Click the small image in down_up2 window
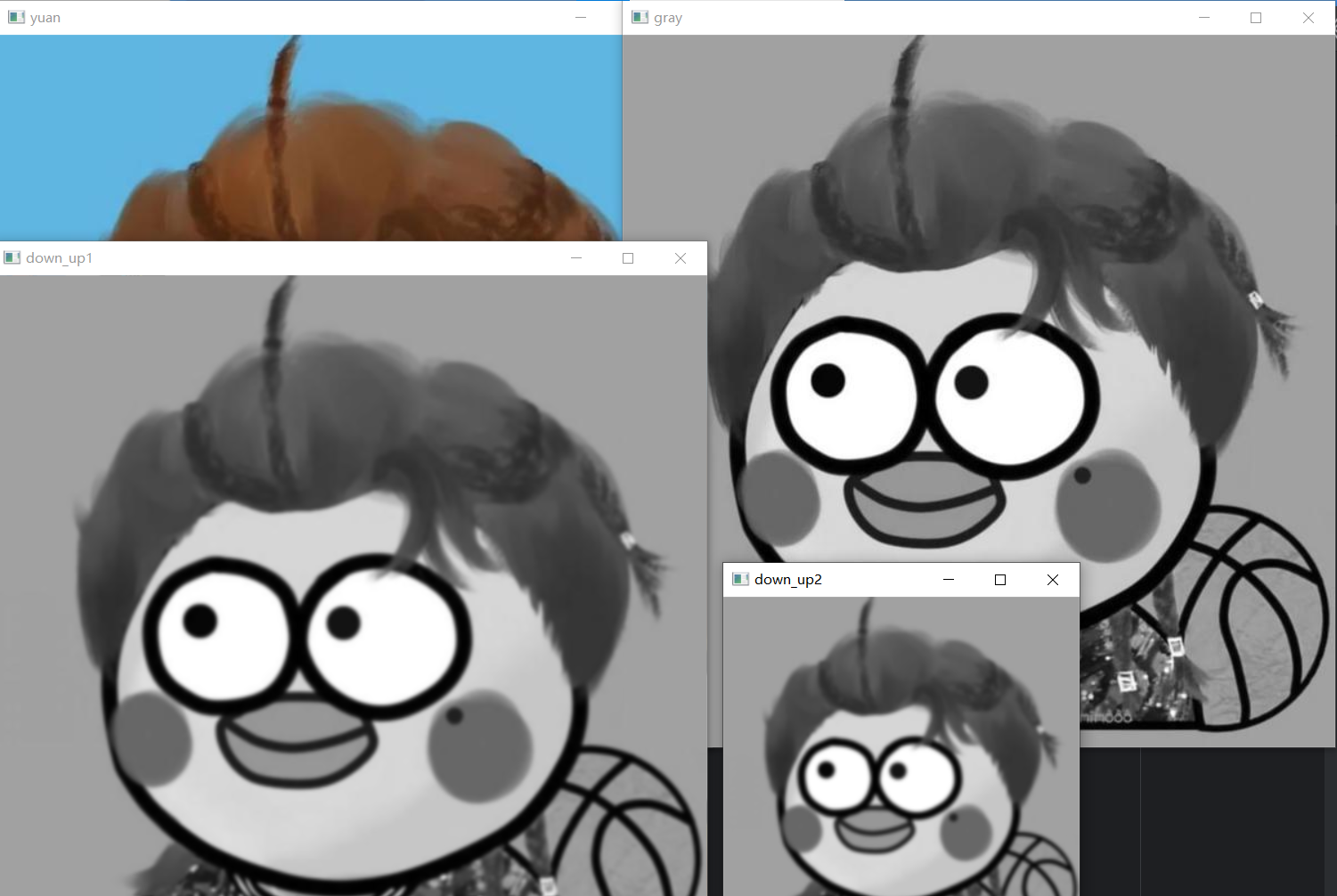 (901, 746)
